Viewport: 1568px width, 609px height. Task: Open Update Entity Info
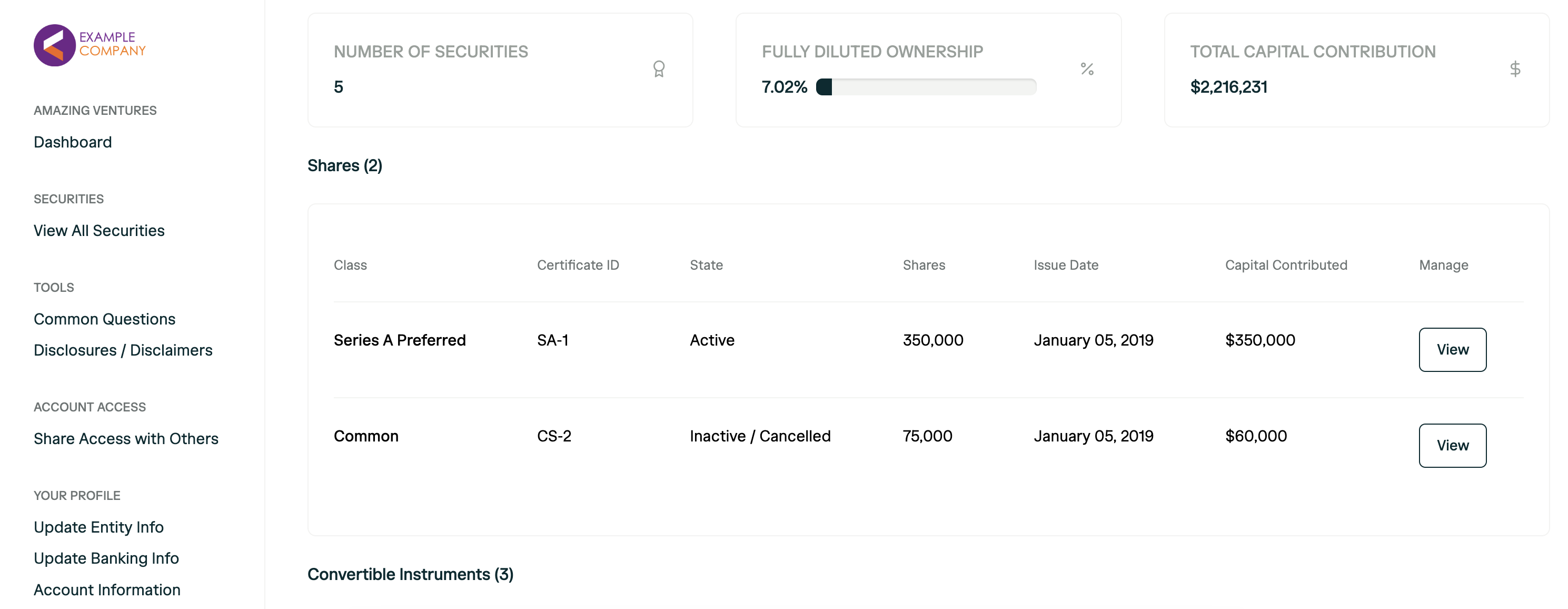tap(98, 527)
